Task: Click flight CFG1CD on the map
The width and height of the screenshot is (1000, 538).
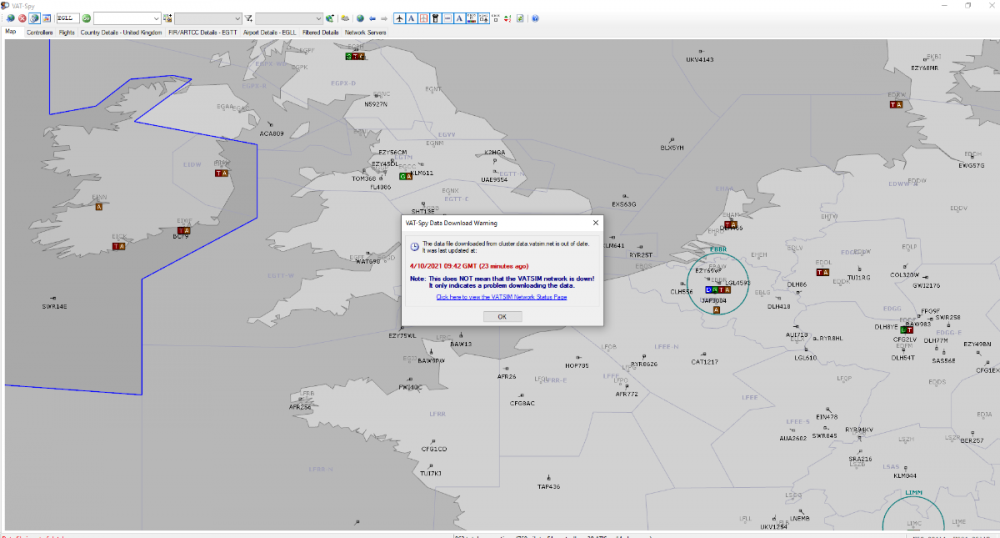Action: [x=434, y=449]
